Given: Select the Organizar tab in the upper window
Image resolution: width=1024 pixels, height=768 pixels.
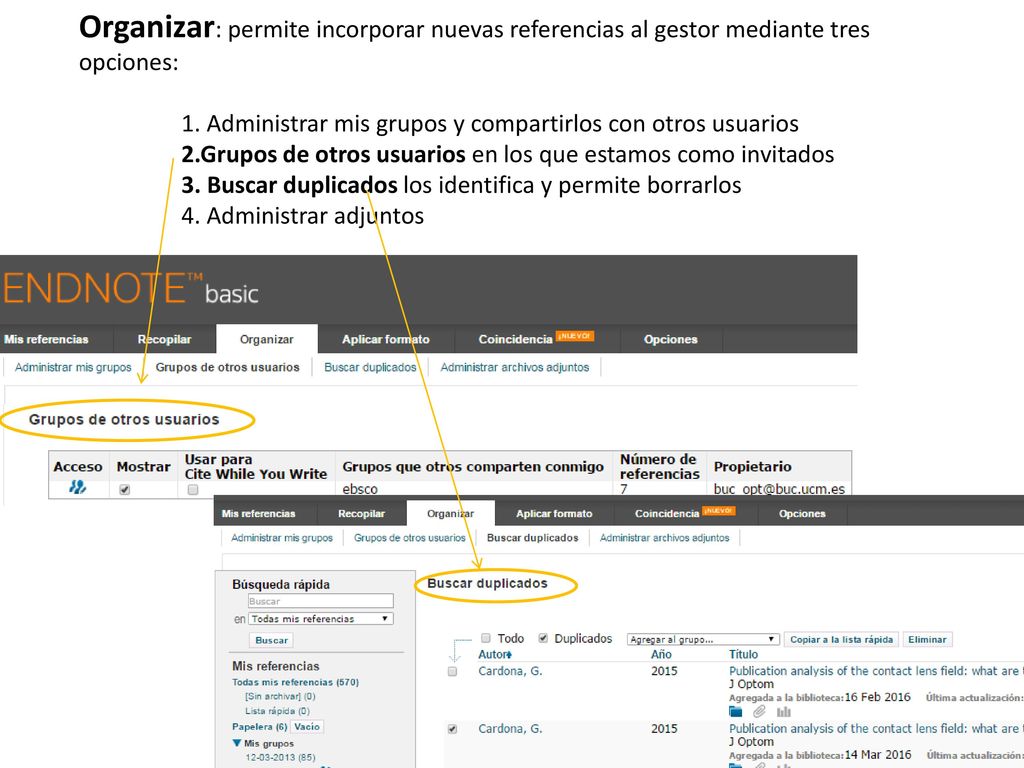Looking at the screenshot, I should (266, 340).
